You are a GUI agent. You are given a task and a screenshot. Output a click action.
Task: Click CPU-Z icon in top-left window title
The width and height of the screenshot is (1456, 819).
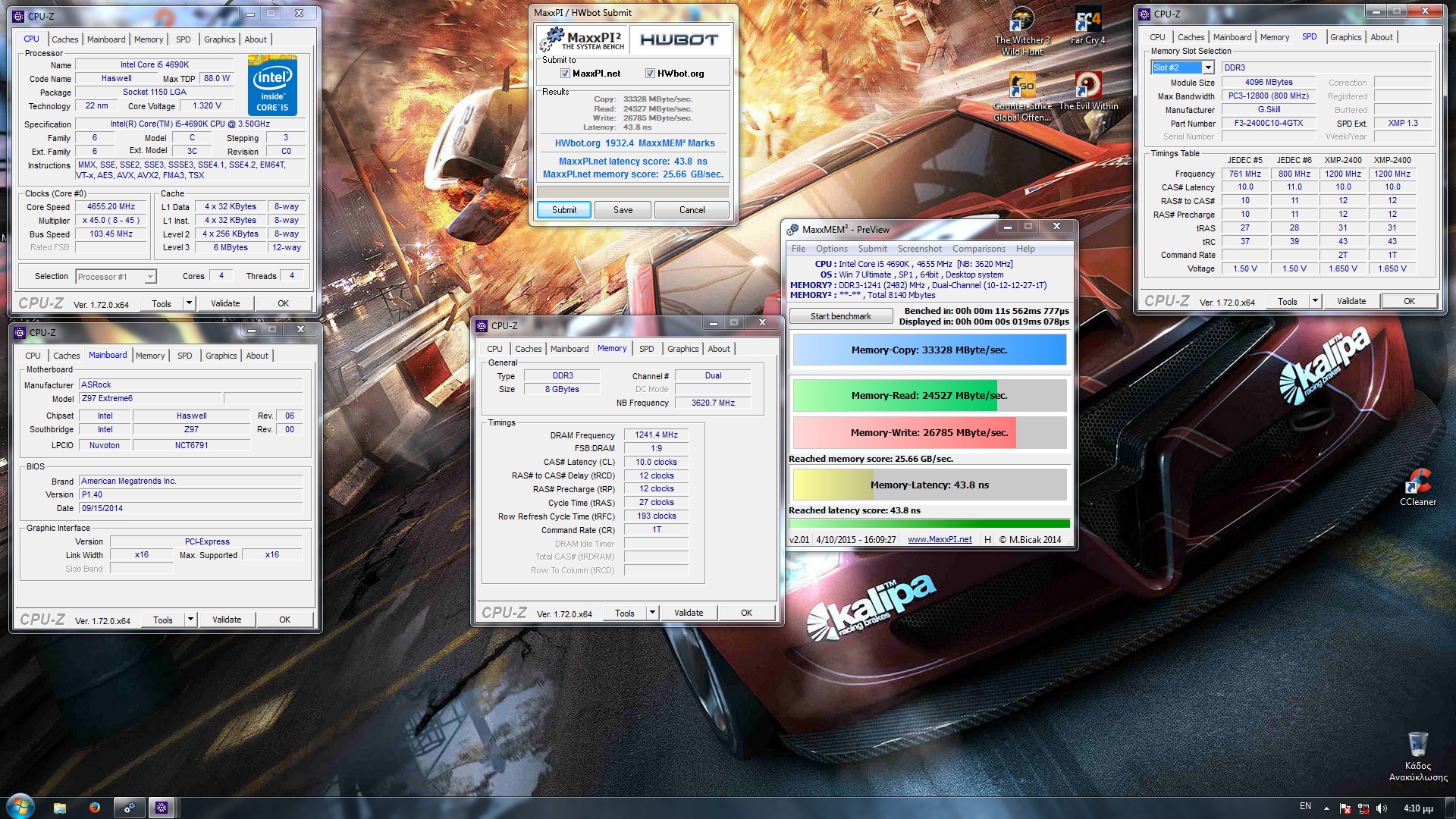(19, 16)
